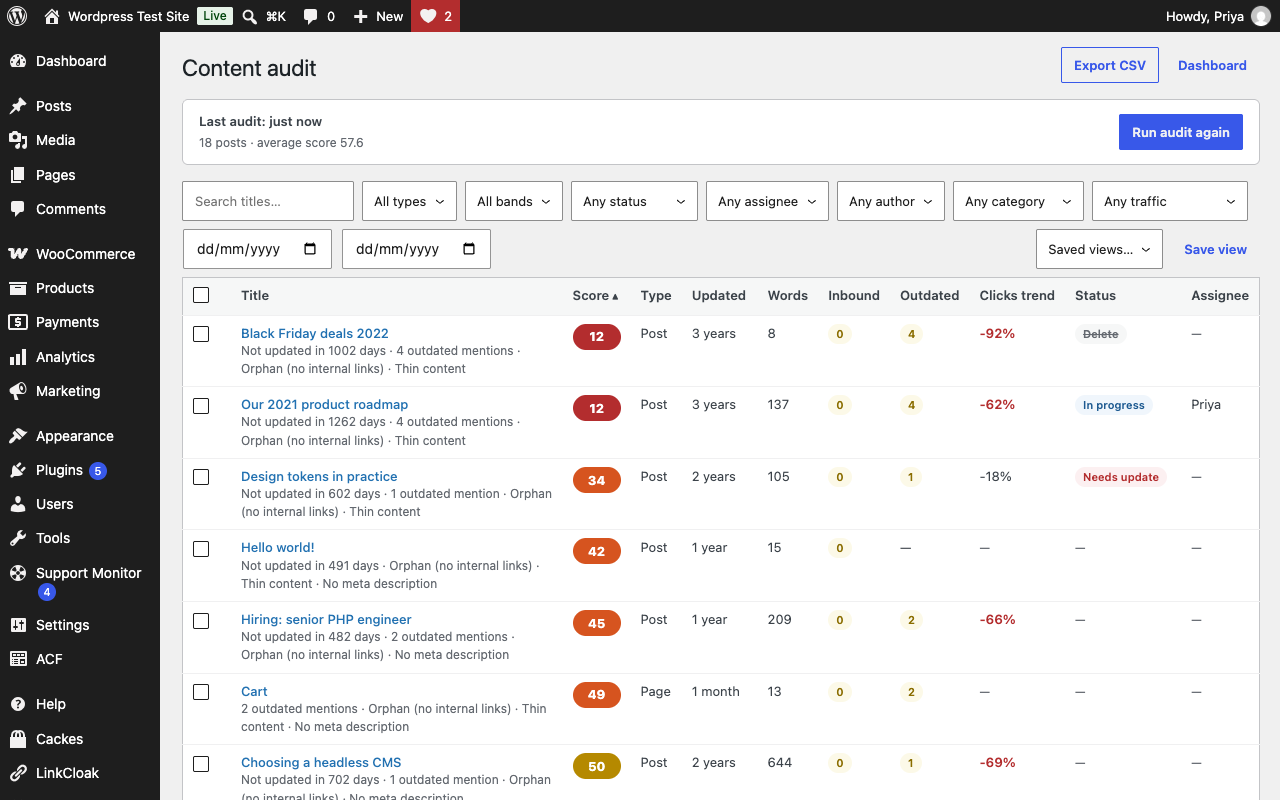
Task: Check the Our 2021 product roadmap row
Action: [201, 406]
